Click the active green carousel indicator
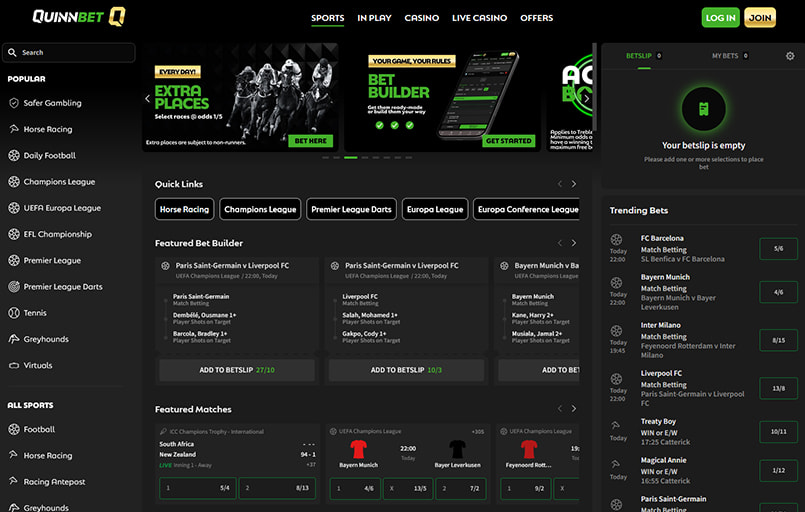The height and width of the screenshot is (512, 805). (x=351, y=158)
